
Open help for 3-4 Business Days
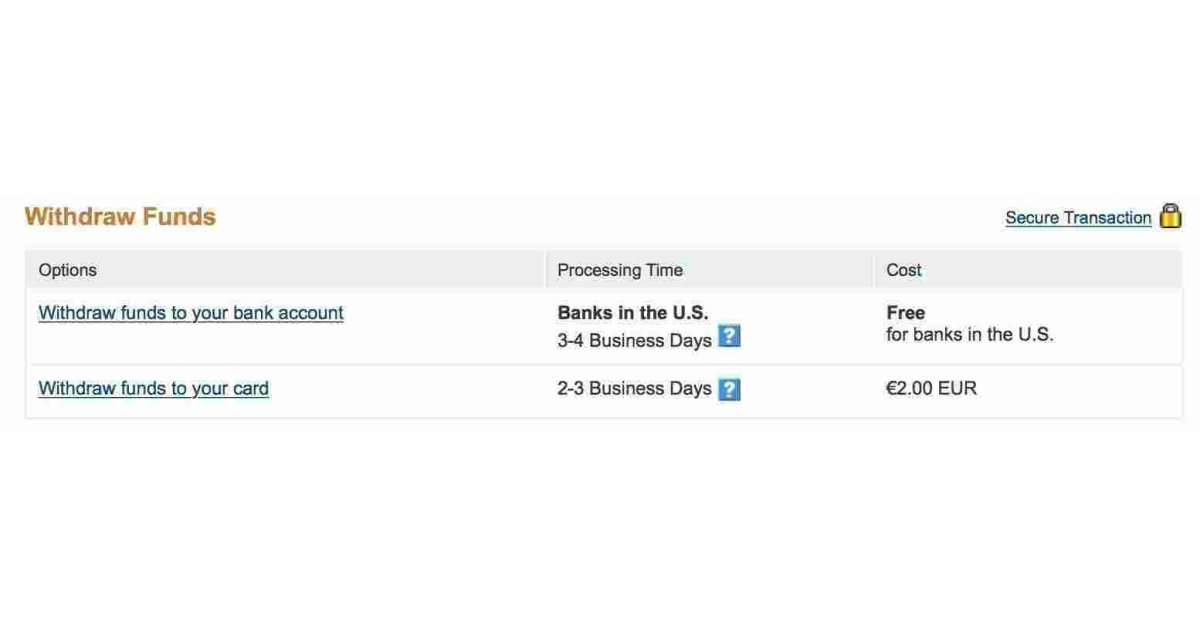coord(730,337)
